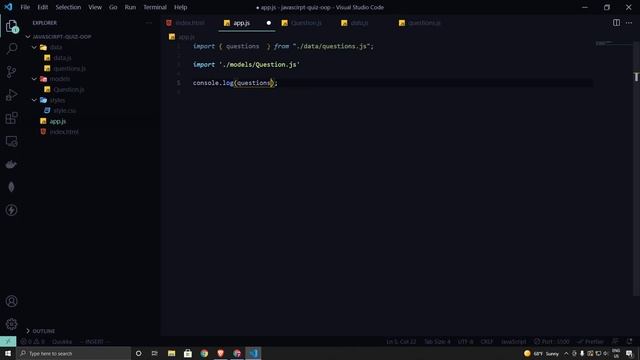Click the './models/Question.js' import line

point(246,64)
